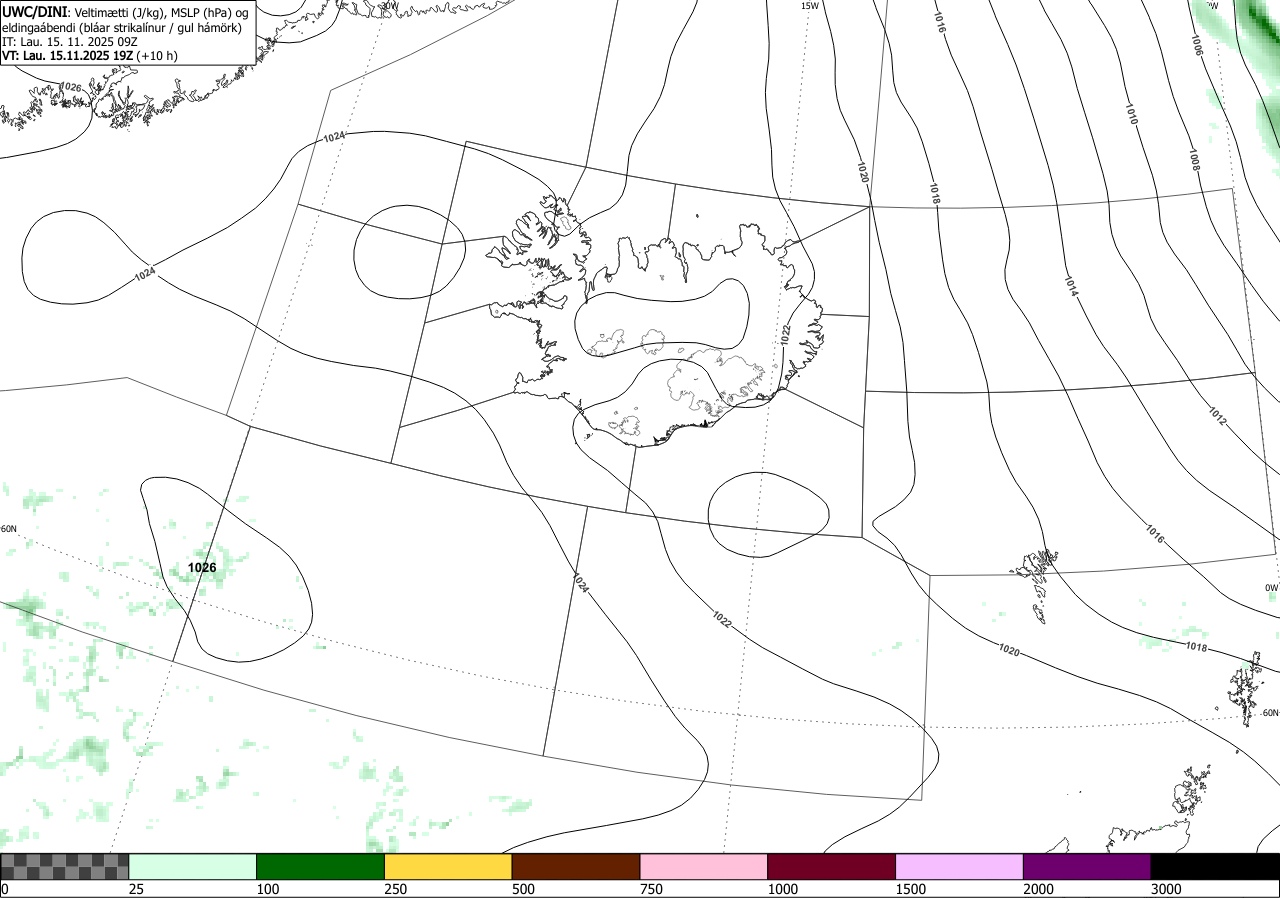Image resolution: width=1280 pixels, height=898 pixels.
Task: Click the legend value 500
Action: (x=523, y=889)
